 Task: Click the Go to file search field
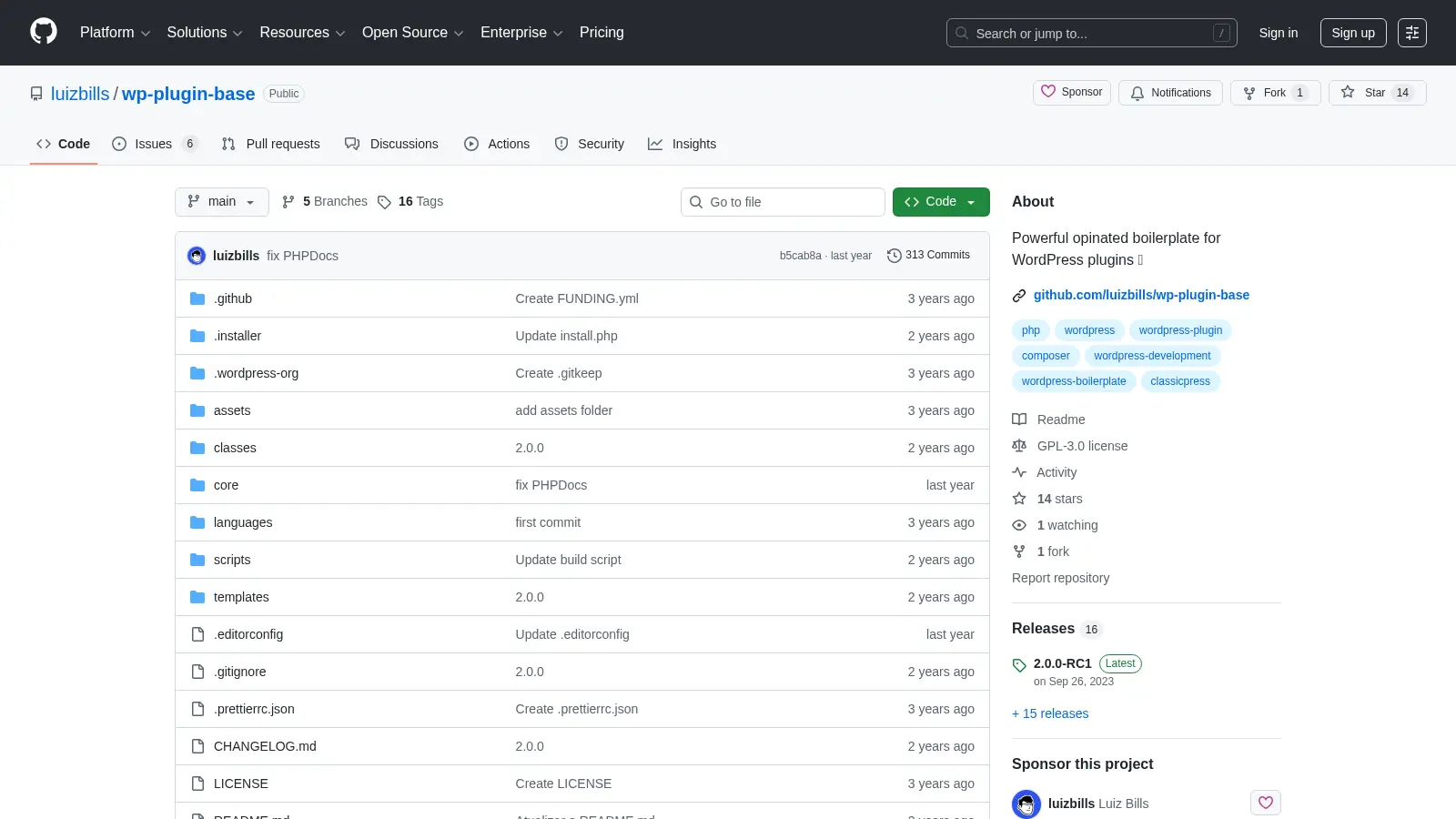783,202
